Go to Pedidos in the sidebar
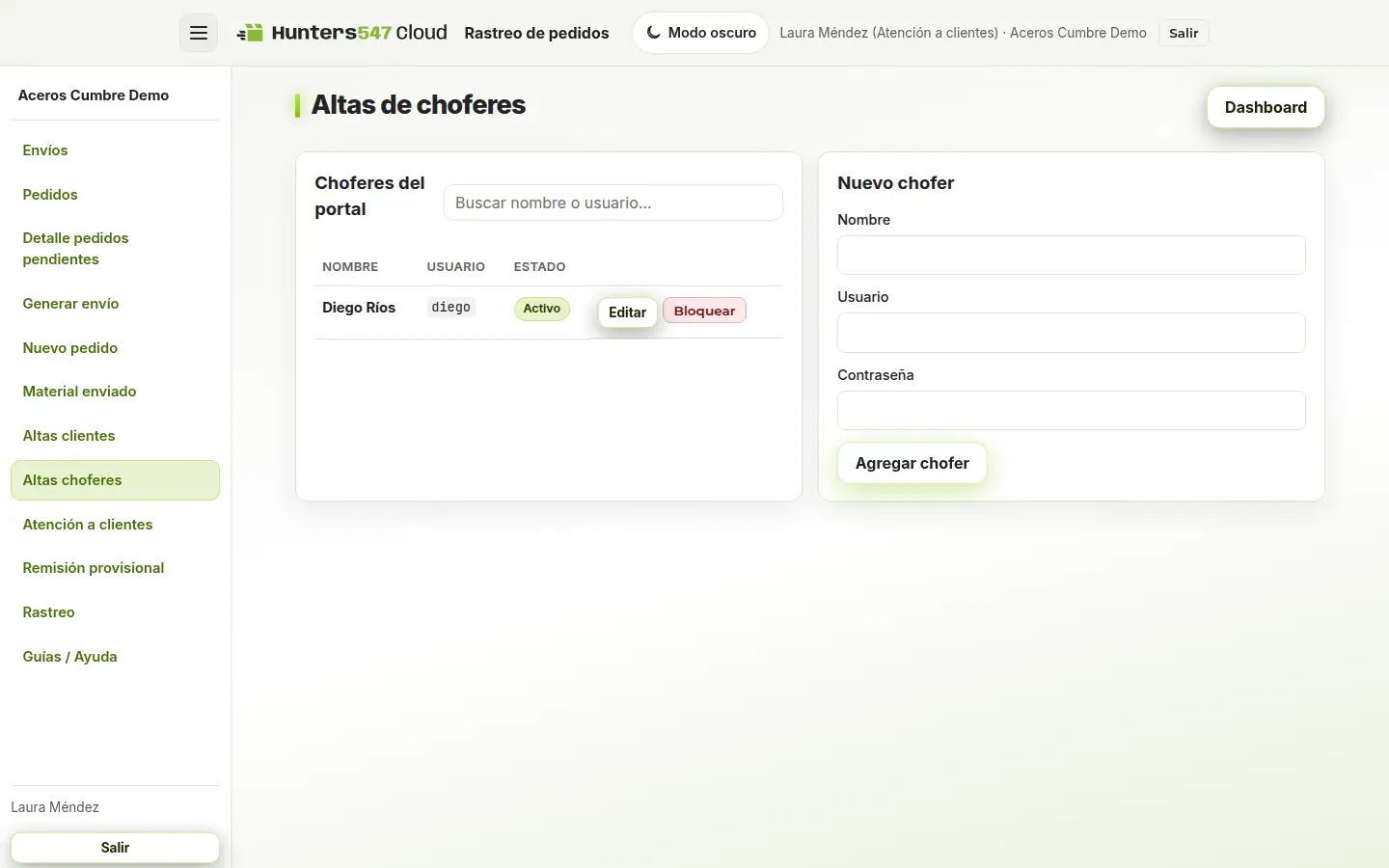 tap(115, 195)
